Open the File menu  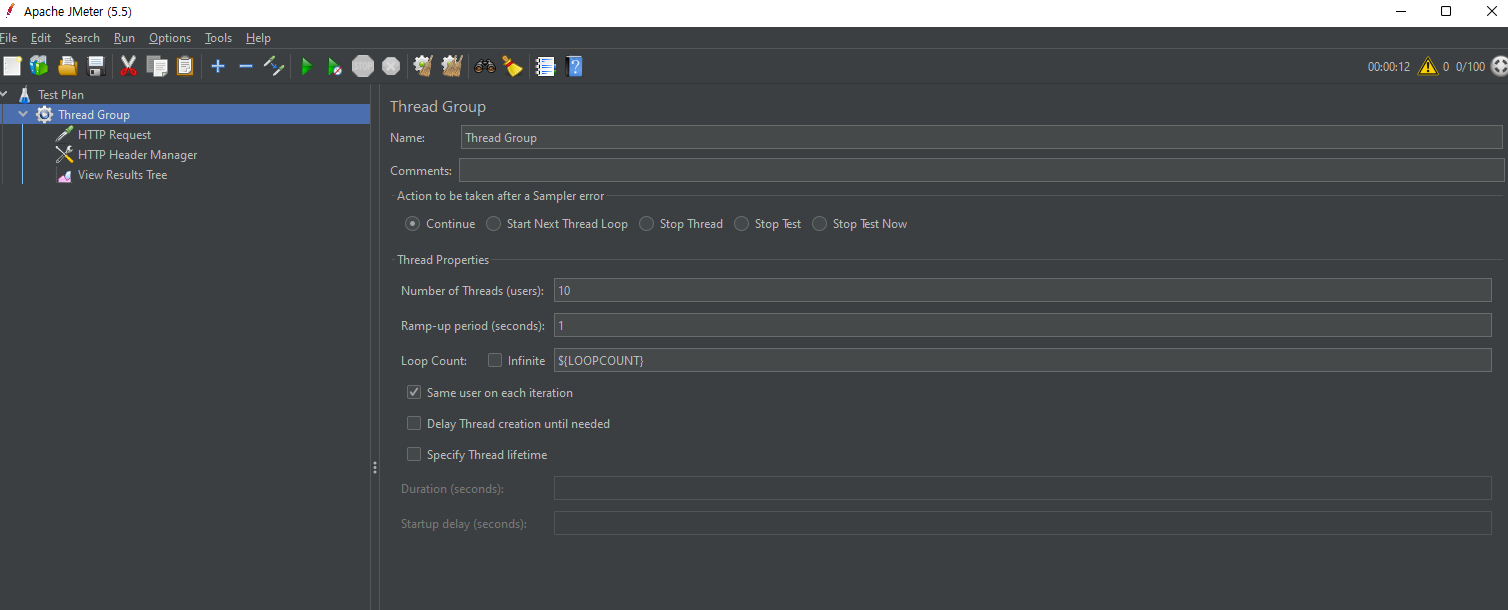pyautogui.click(x=8, y=38)
